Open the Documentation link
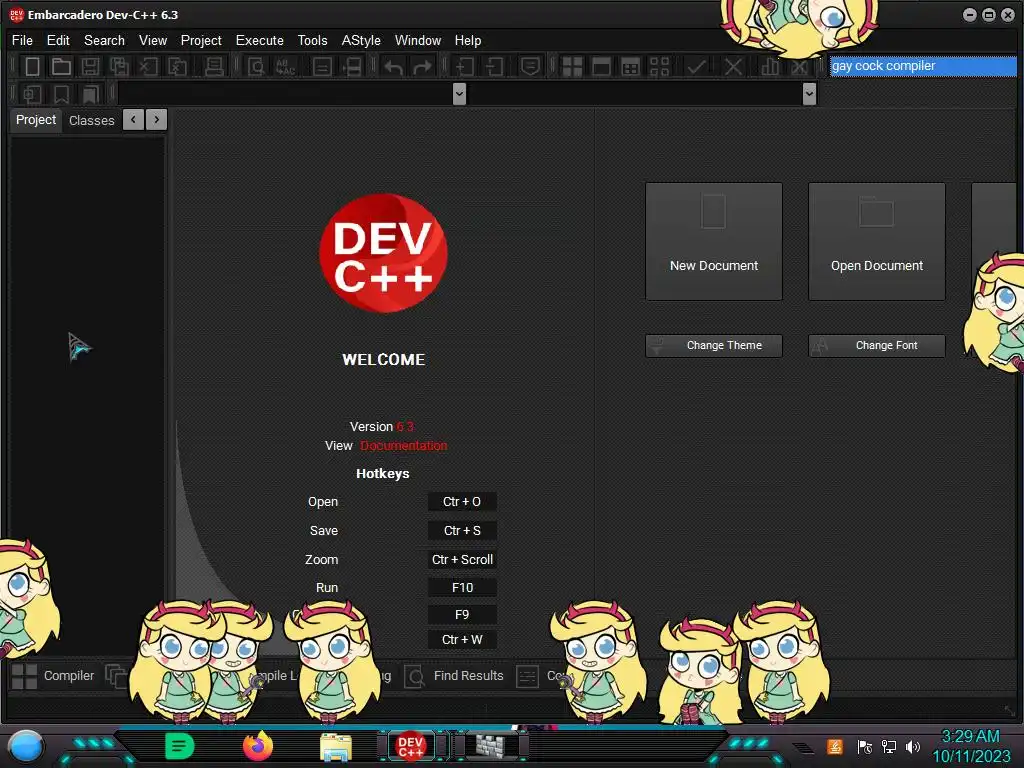The width and height of the screenshot is (1024, 768). (404, 445)
